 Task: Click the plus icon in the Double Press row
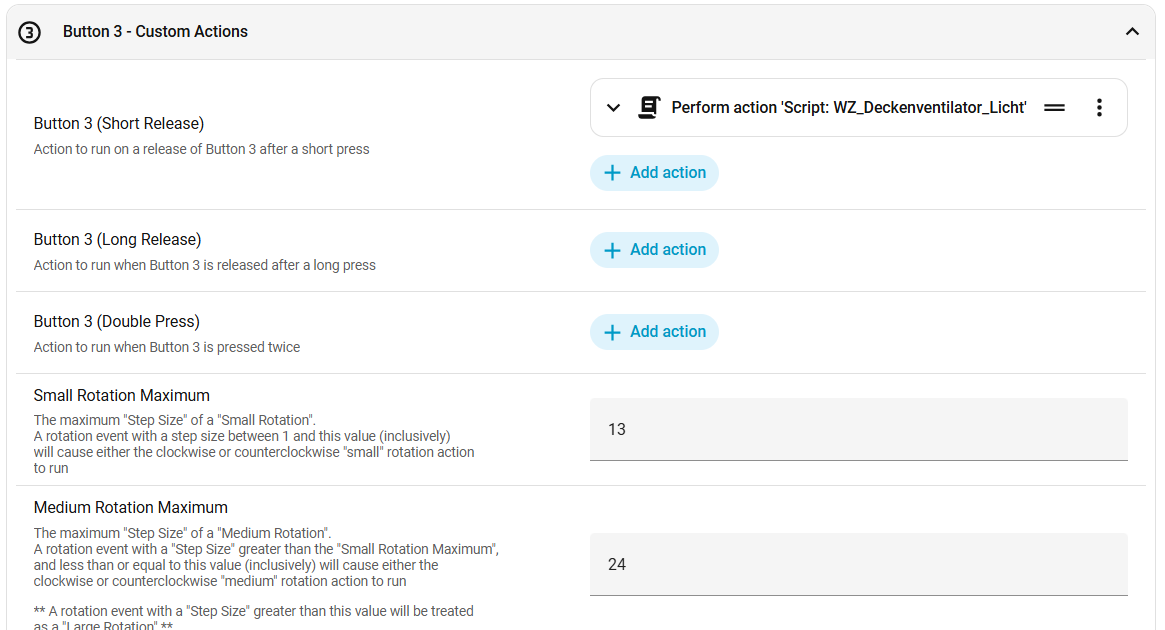(x=613, y=332)
